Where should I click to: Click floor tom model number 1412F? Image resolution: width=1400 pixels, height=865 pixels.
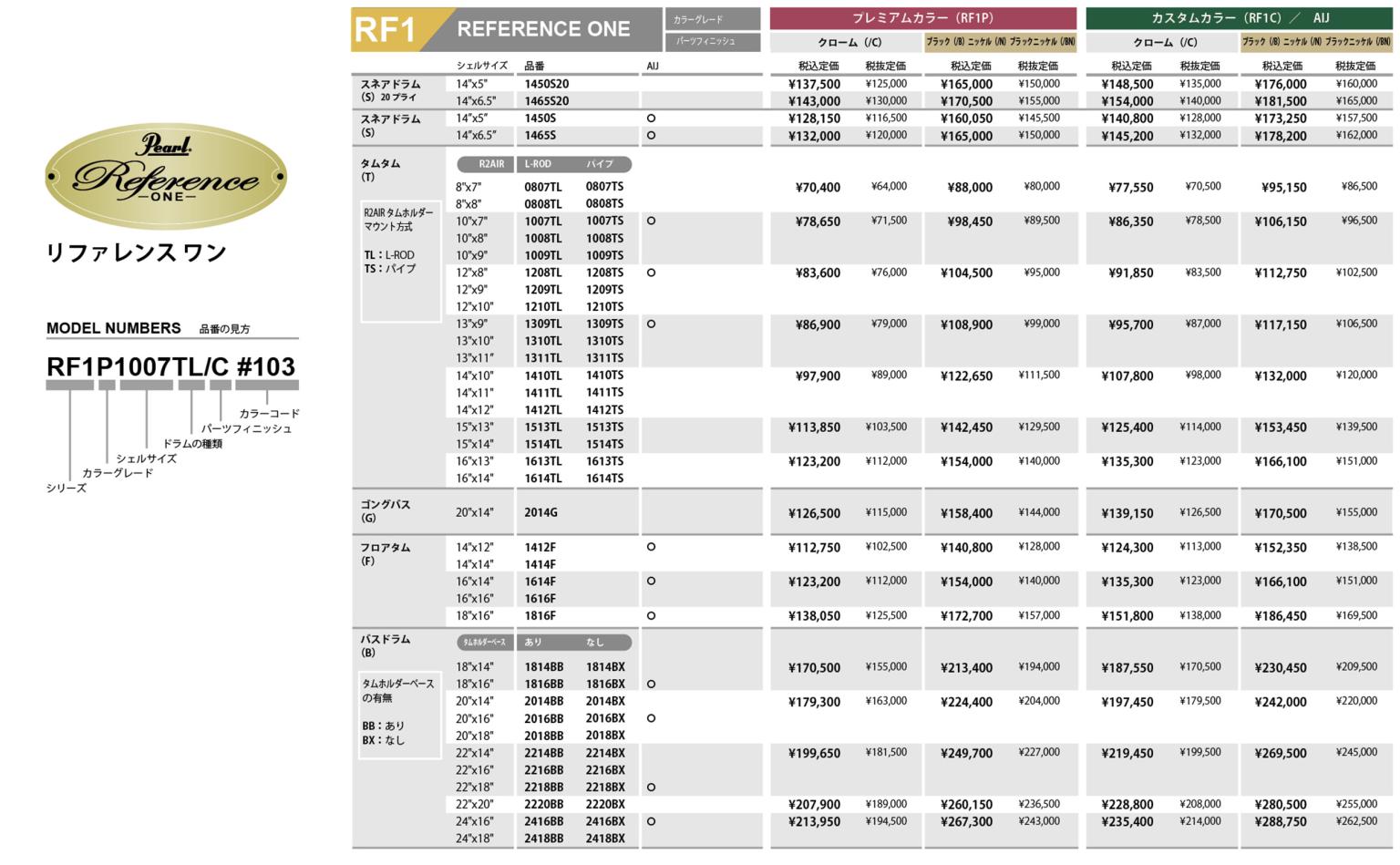[x=540, y=548]
